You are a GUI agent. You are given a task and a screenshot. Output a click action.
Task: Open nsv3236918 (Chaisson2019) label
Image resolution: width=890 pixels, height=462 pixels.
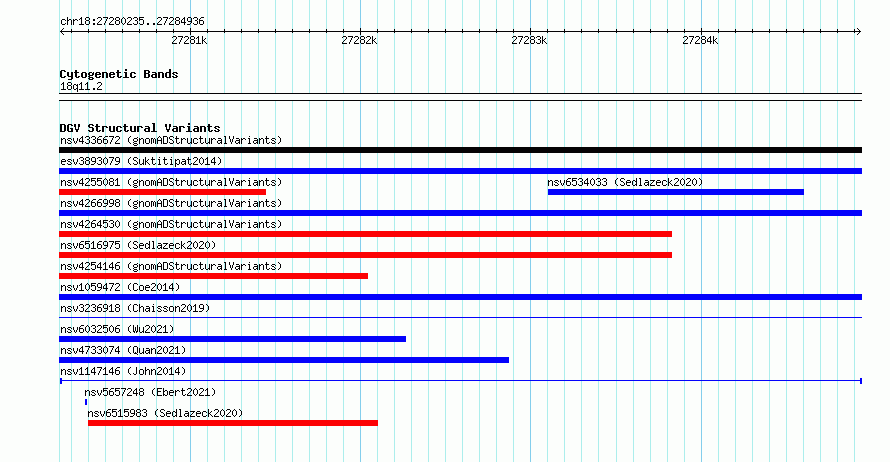point(135,308)
